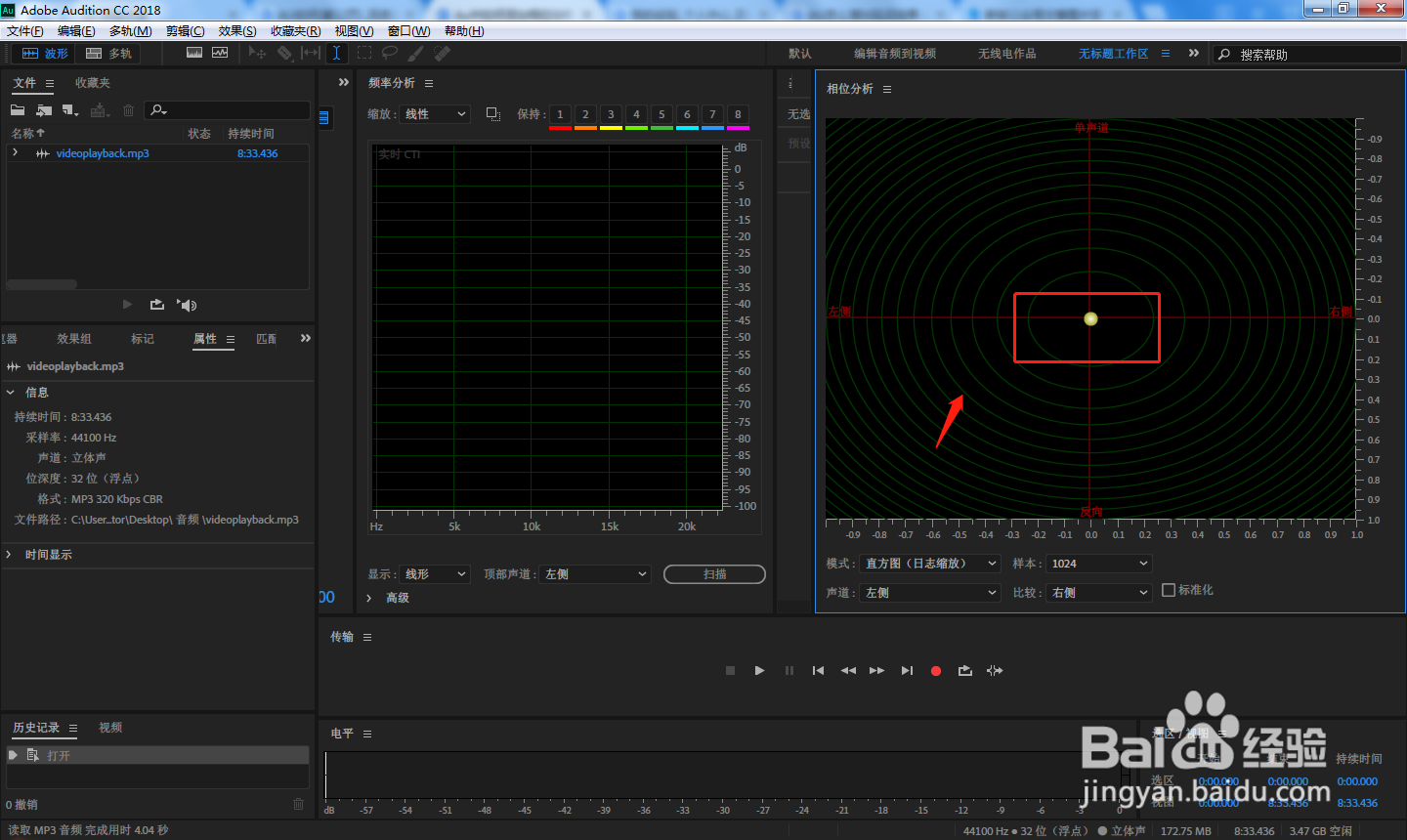Show more panel tabs beside 匹配 tab
The image size is (1407, 840).
(x=306, y=338)
